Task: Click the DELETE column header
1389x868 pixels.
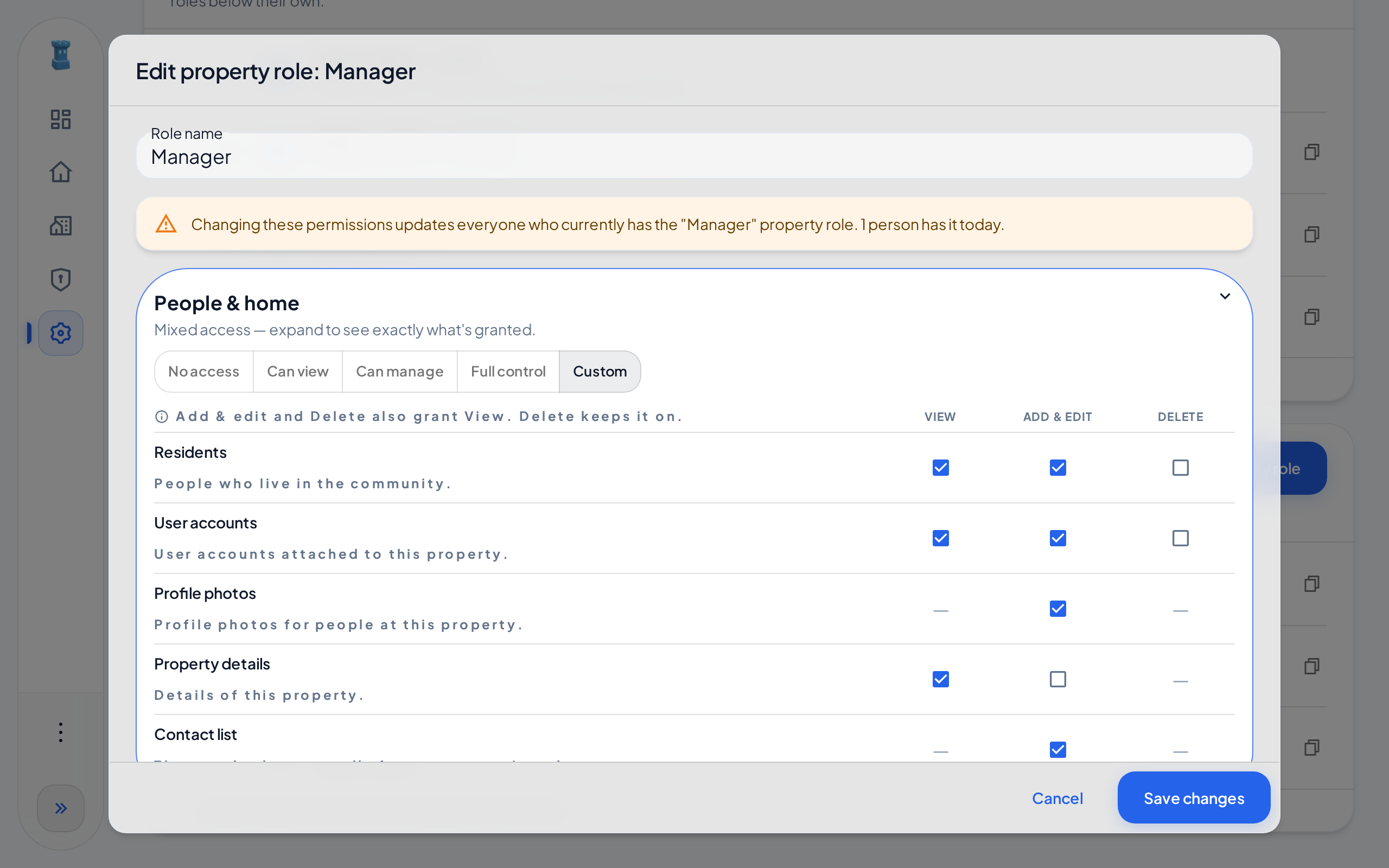Action: pos(1180,417)
